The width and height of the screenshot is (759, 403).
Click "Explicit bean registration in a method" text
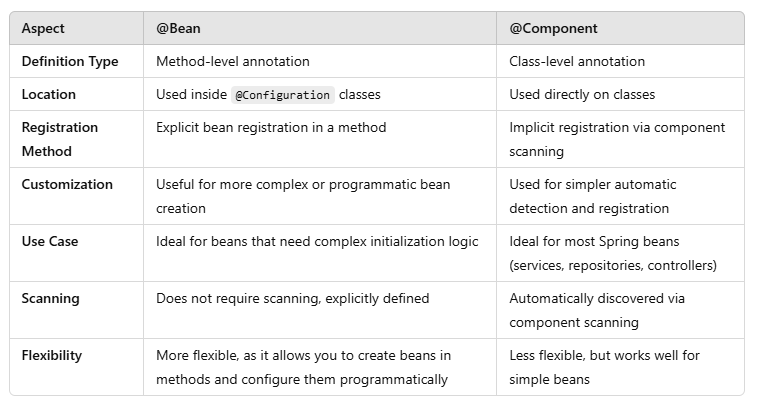tap(271, 128)
